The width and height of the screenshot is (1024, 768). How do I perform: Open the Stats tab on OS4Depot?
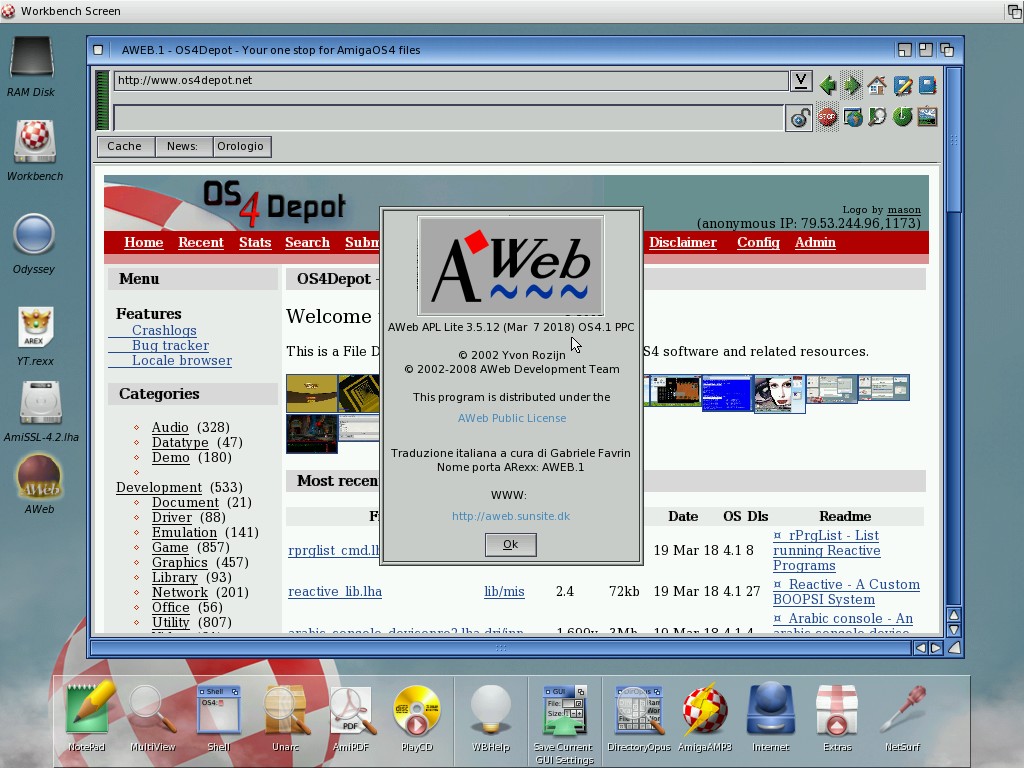click(x=255, y=242)
